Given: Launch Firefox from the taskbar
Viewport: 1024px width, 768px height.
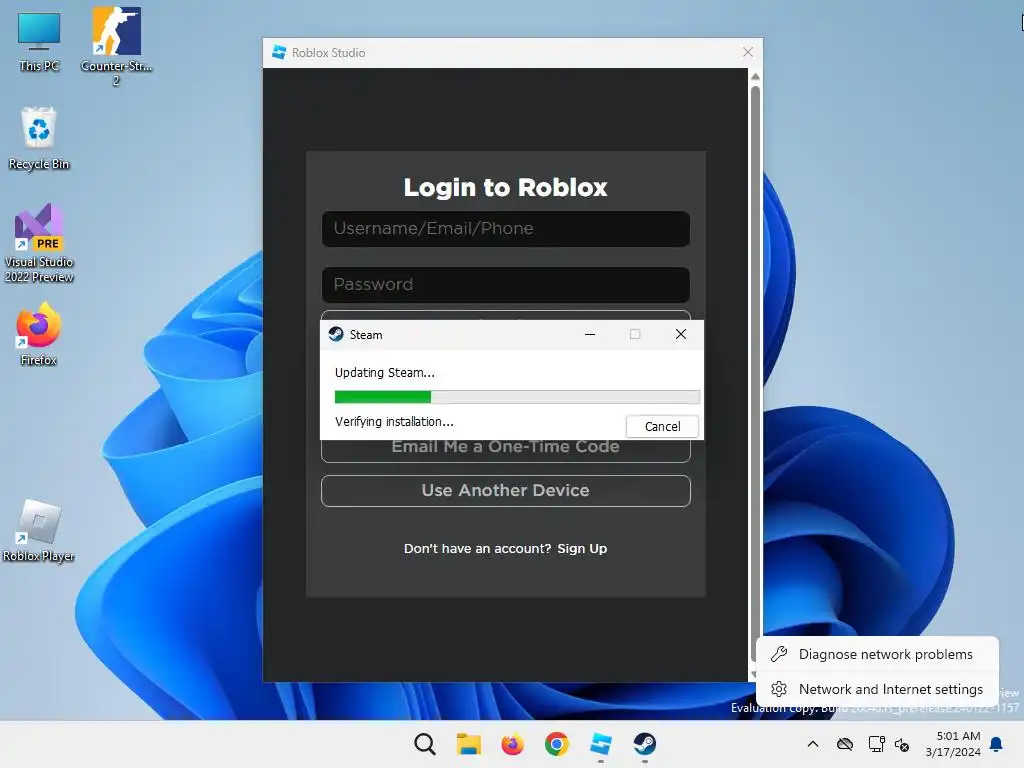Looking at the screenshot, I should pos(513,744).
